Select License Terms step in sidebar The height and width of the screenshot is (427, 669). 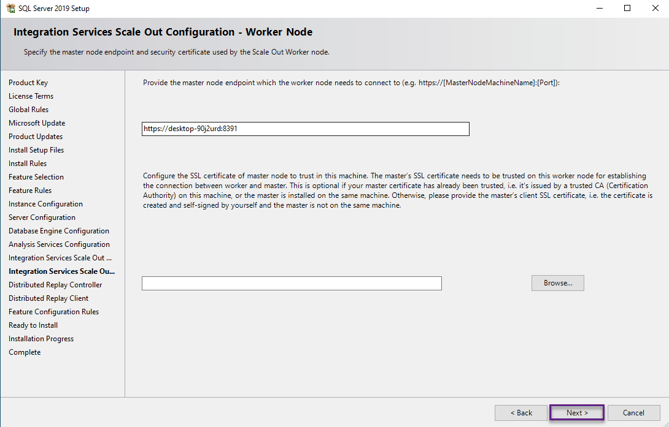[x=31, y=96]
